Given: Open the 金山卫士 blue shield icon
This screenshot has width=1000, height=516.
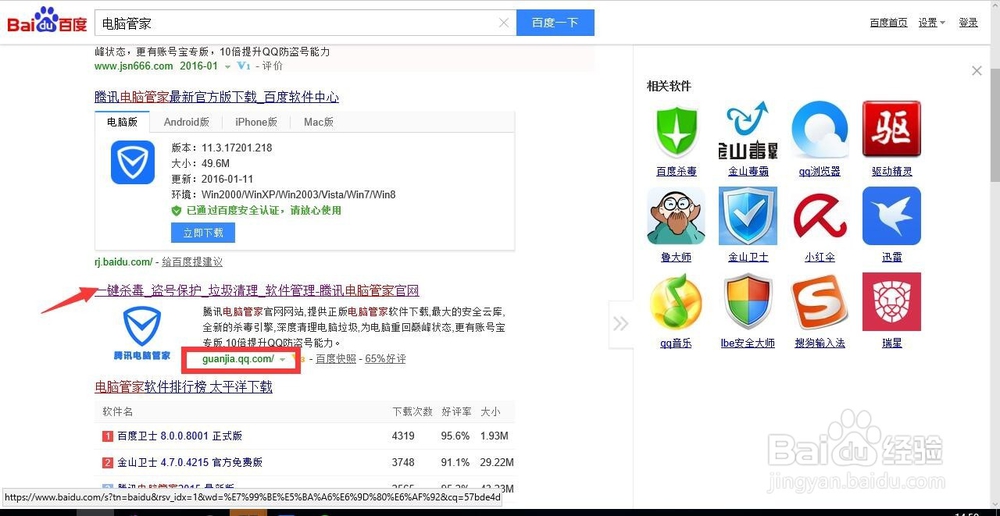Looking at the screenshot, I should pos(748,216).
